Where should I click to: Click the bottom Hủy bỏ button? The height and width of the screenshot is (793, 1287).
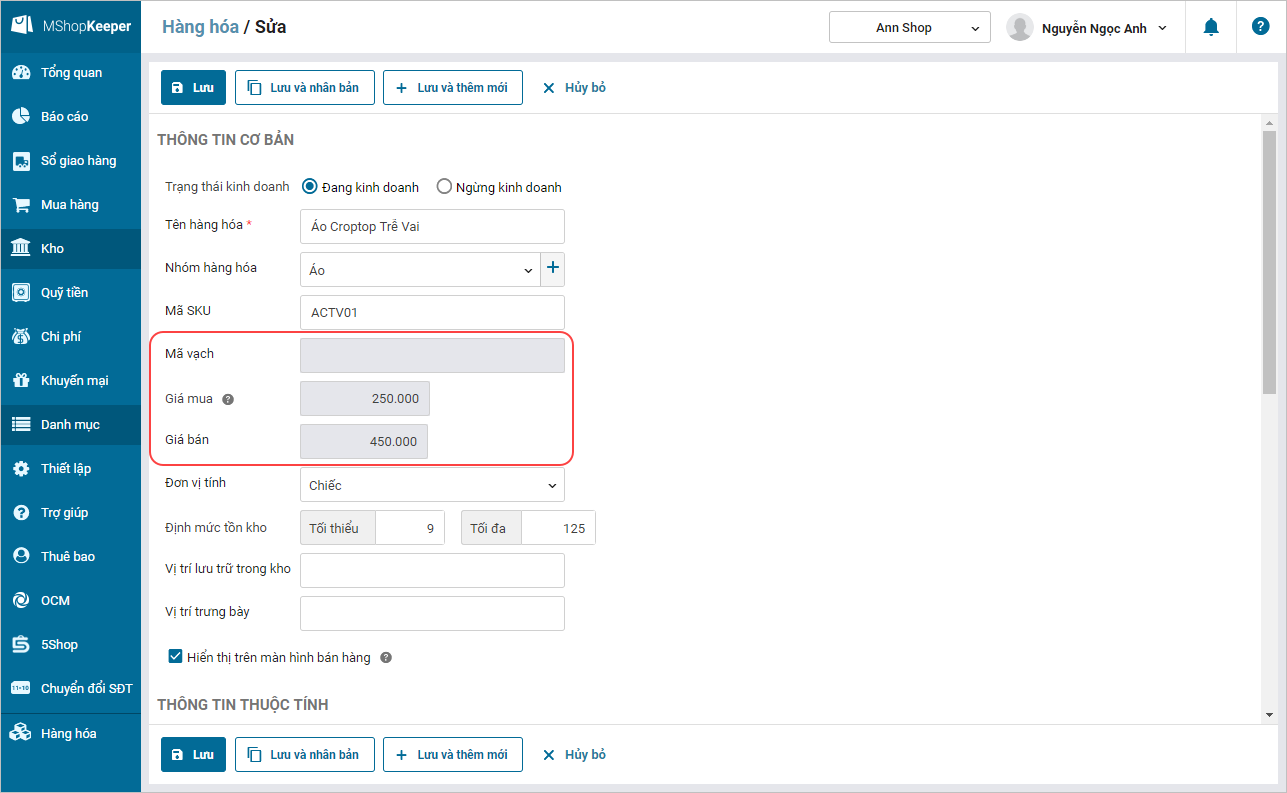pyautogui.click(x=574, y=755)
